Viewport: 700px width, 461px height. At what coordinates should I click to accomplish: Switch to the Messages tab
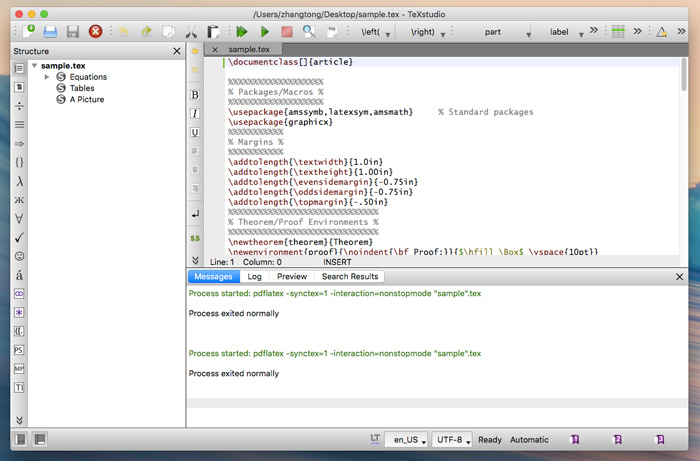[213, 276]
